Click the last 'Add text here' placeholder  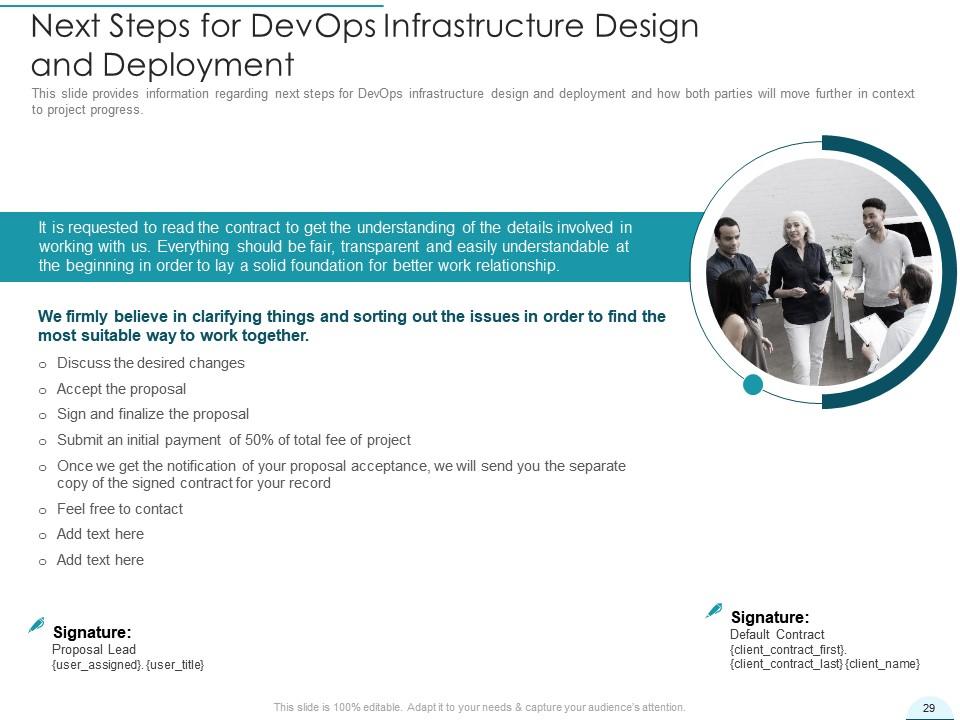100,560
